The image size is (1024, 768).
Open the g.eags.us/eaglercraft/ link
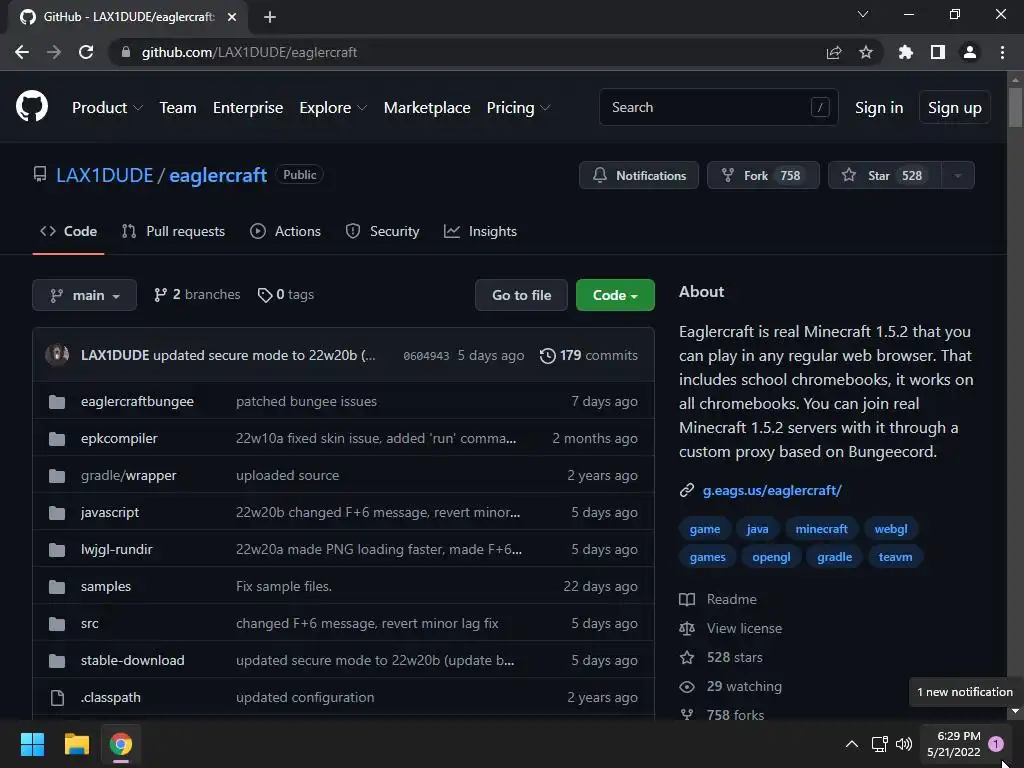[772, 490]
